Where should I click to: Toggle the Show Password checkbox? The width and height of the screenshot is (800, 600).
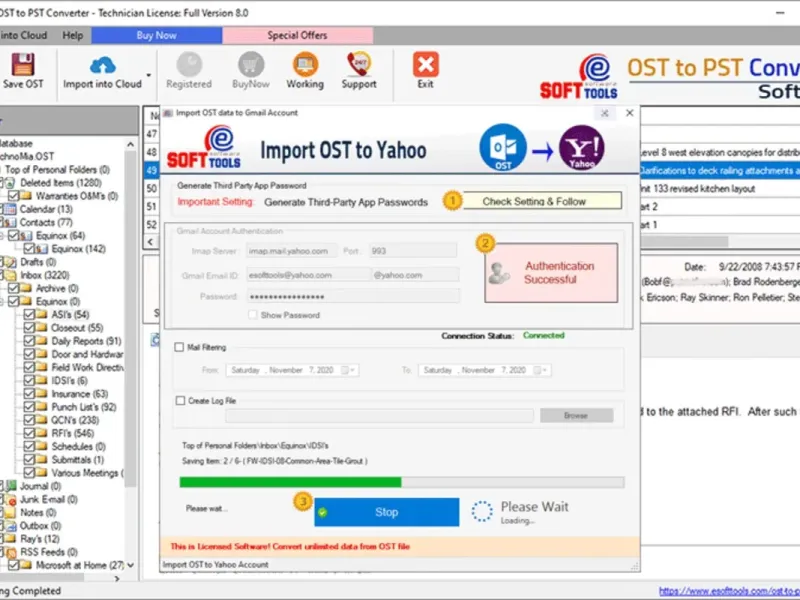[253, 315]
